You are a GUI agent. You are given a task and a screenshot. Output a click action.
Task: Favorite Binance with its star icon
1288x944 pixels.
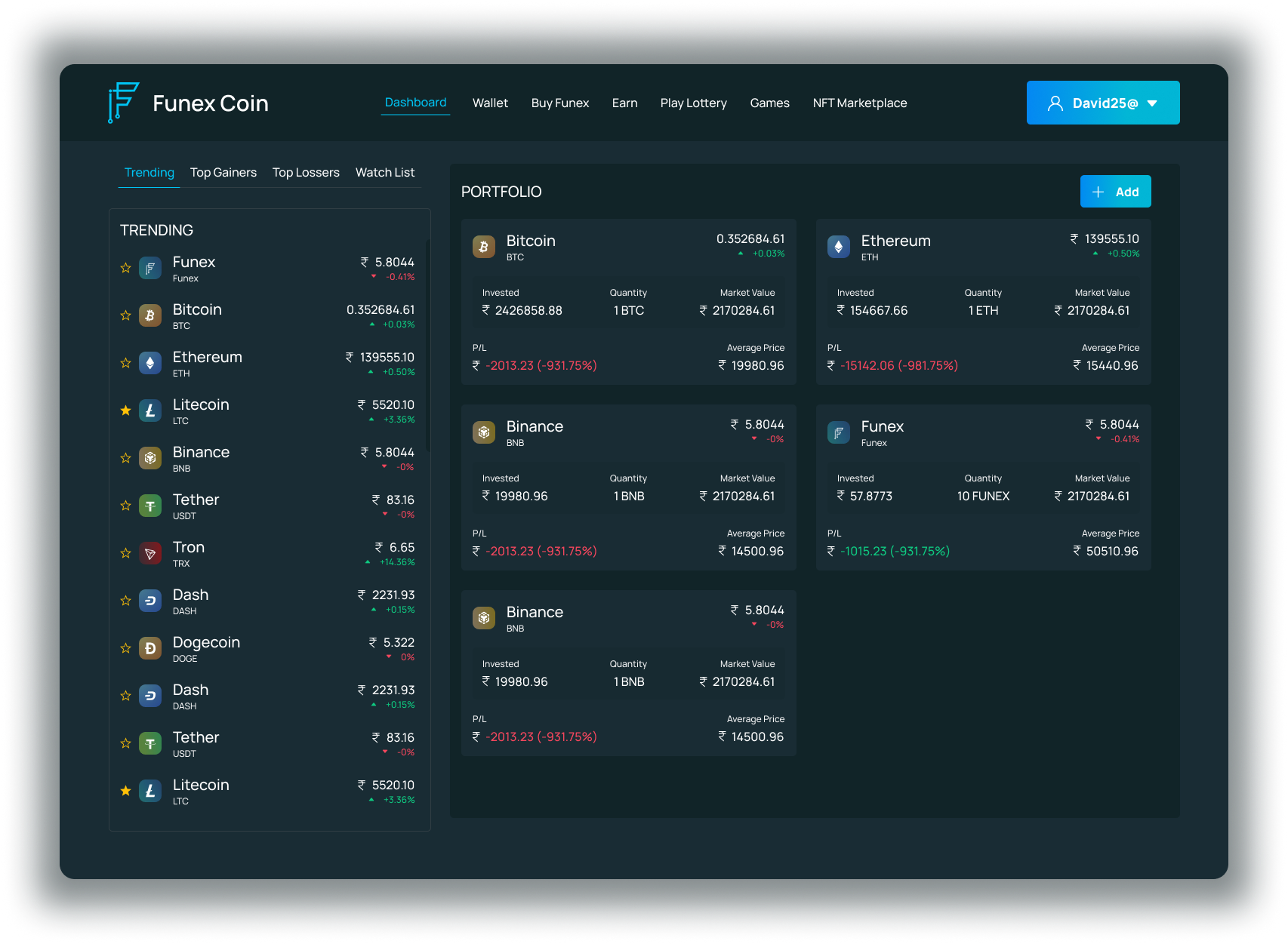click(x=126, y=458)
